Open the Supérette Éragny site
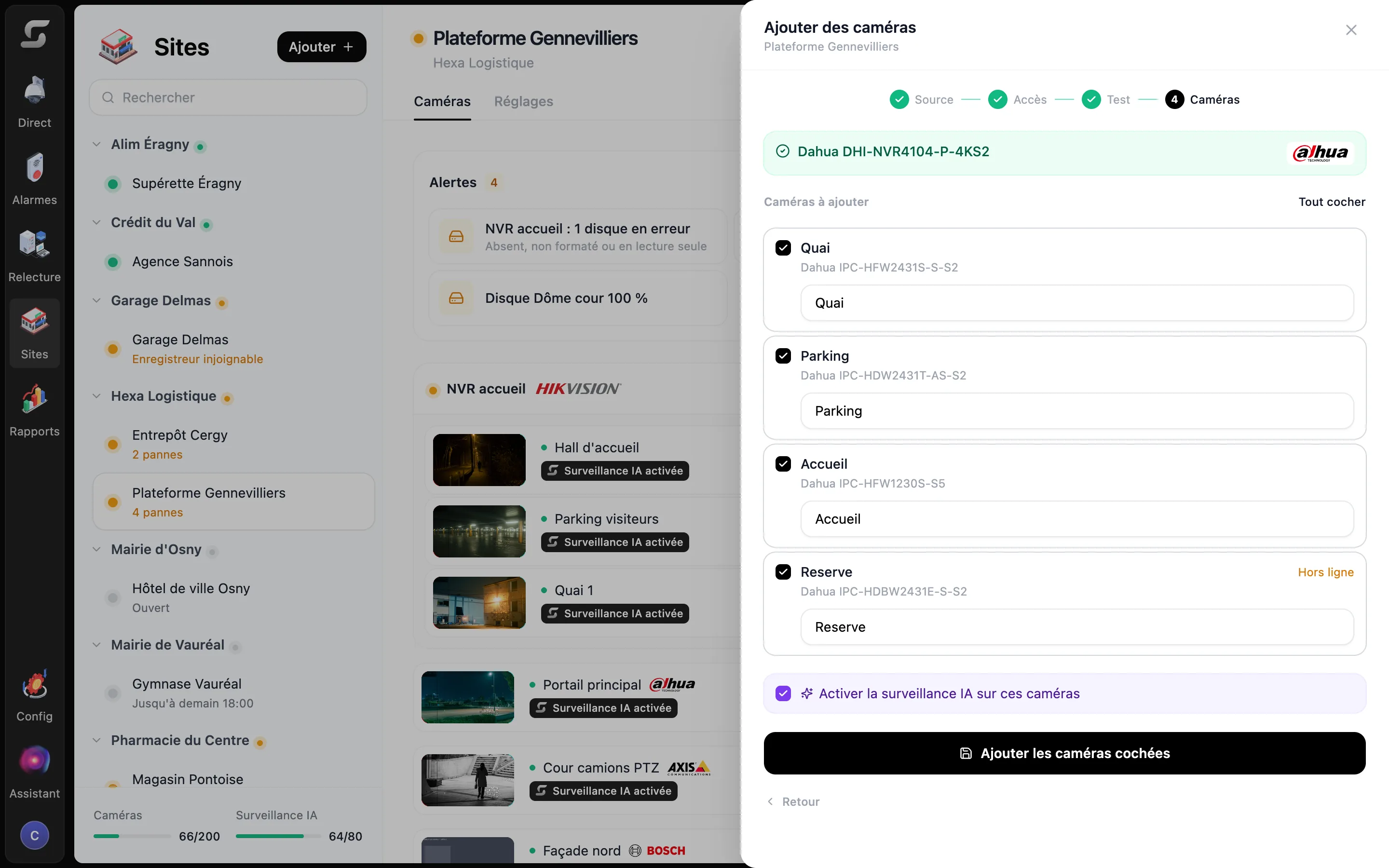The height and width of the screenshot is (868, 1389). [x=233, y=184]
